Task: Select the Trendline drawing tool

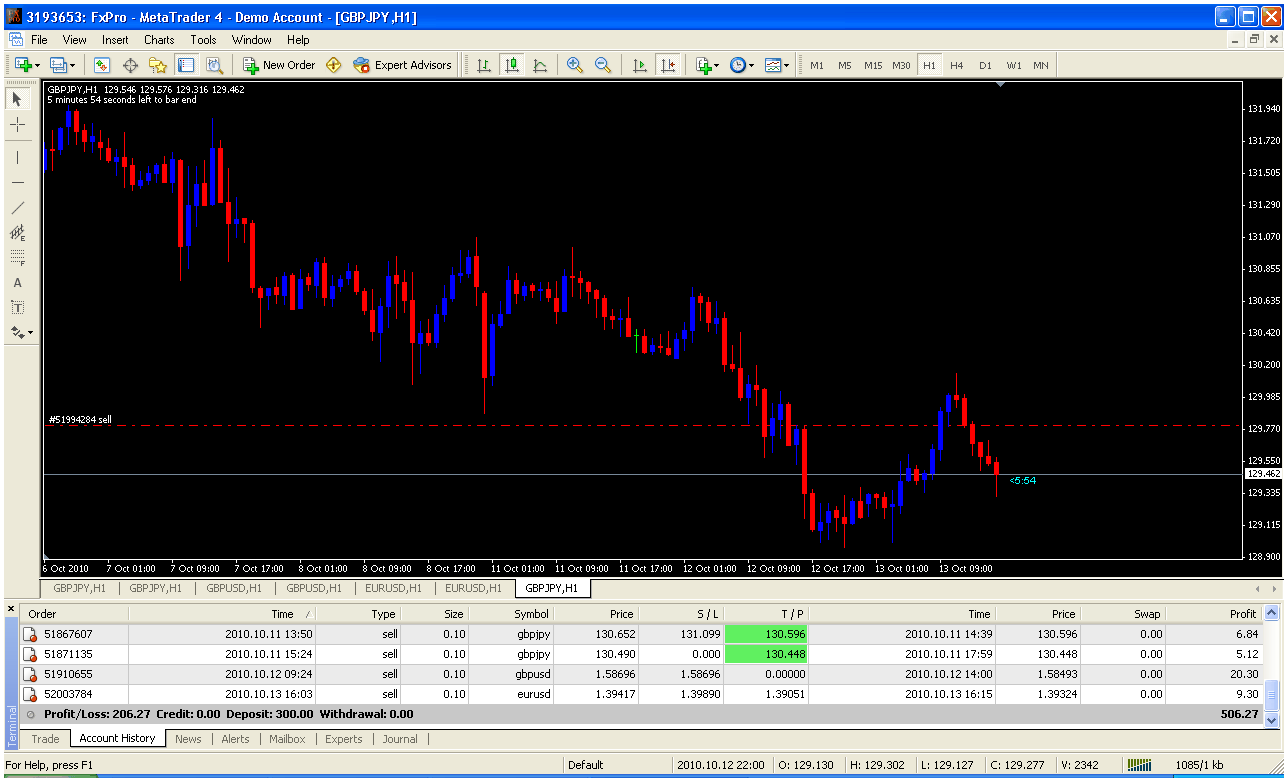Action: click(17, 208)
